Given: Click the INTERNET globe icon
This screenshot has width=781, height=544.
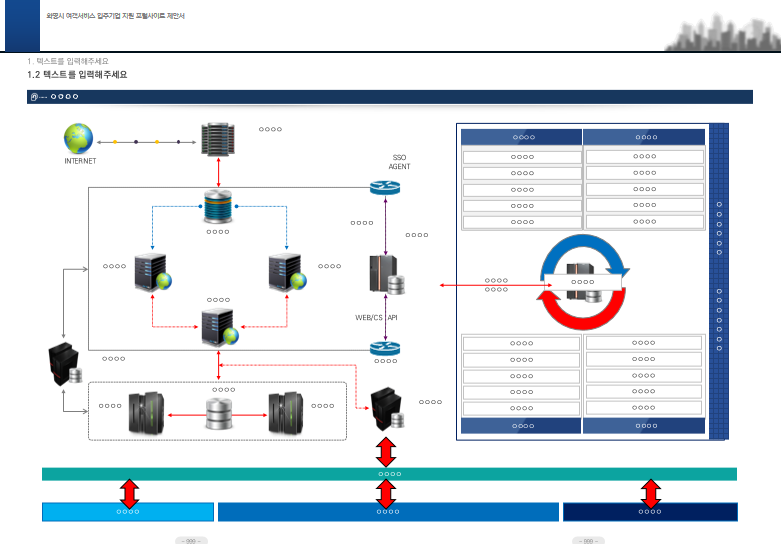Looking at the screenshot, I should (78, 138).
